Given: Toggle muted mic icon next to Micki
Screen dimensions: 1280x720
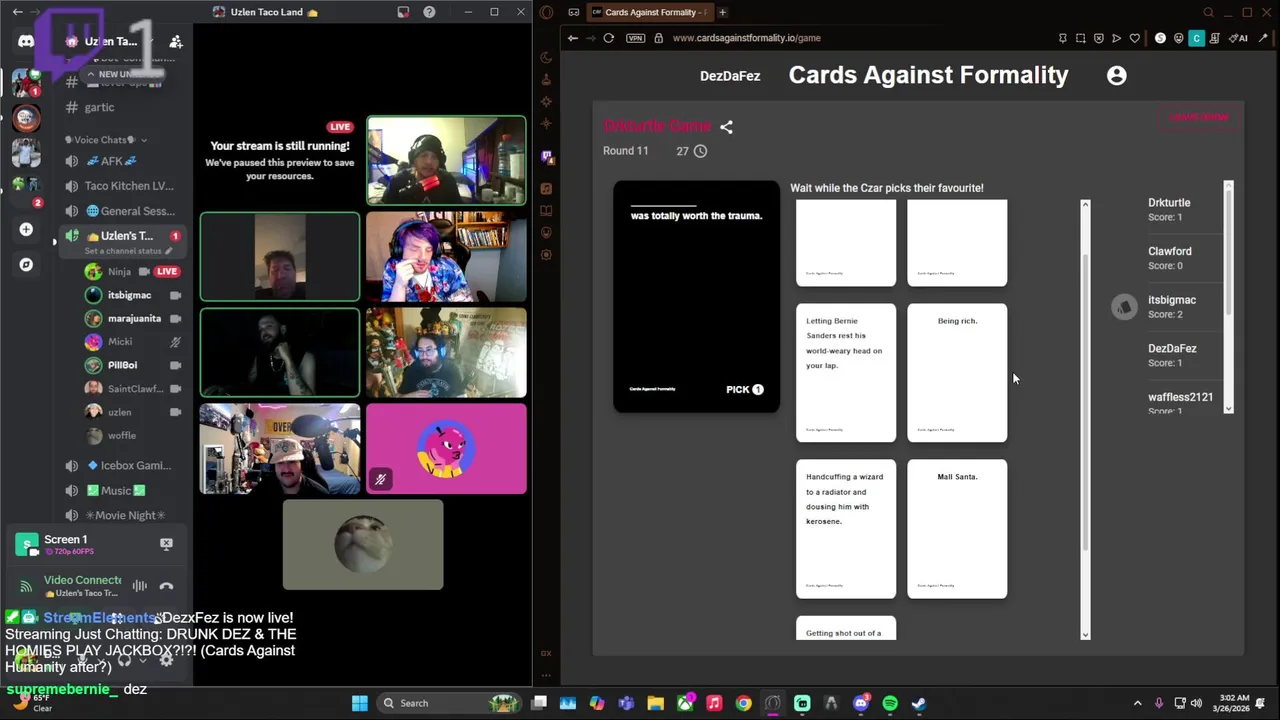Looking at the screenshot, I should tap(176, 342).
